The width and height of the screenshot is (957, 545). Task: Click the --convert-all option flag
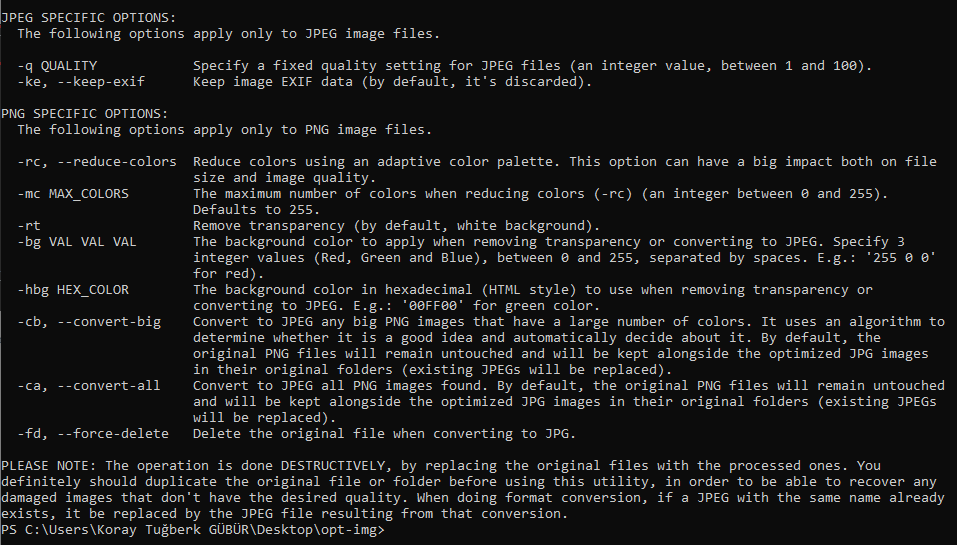(x=109, y=386)
